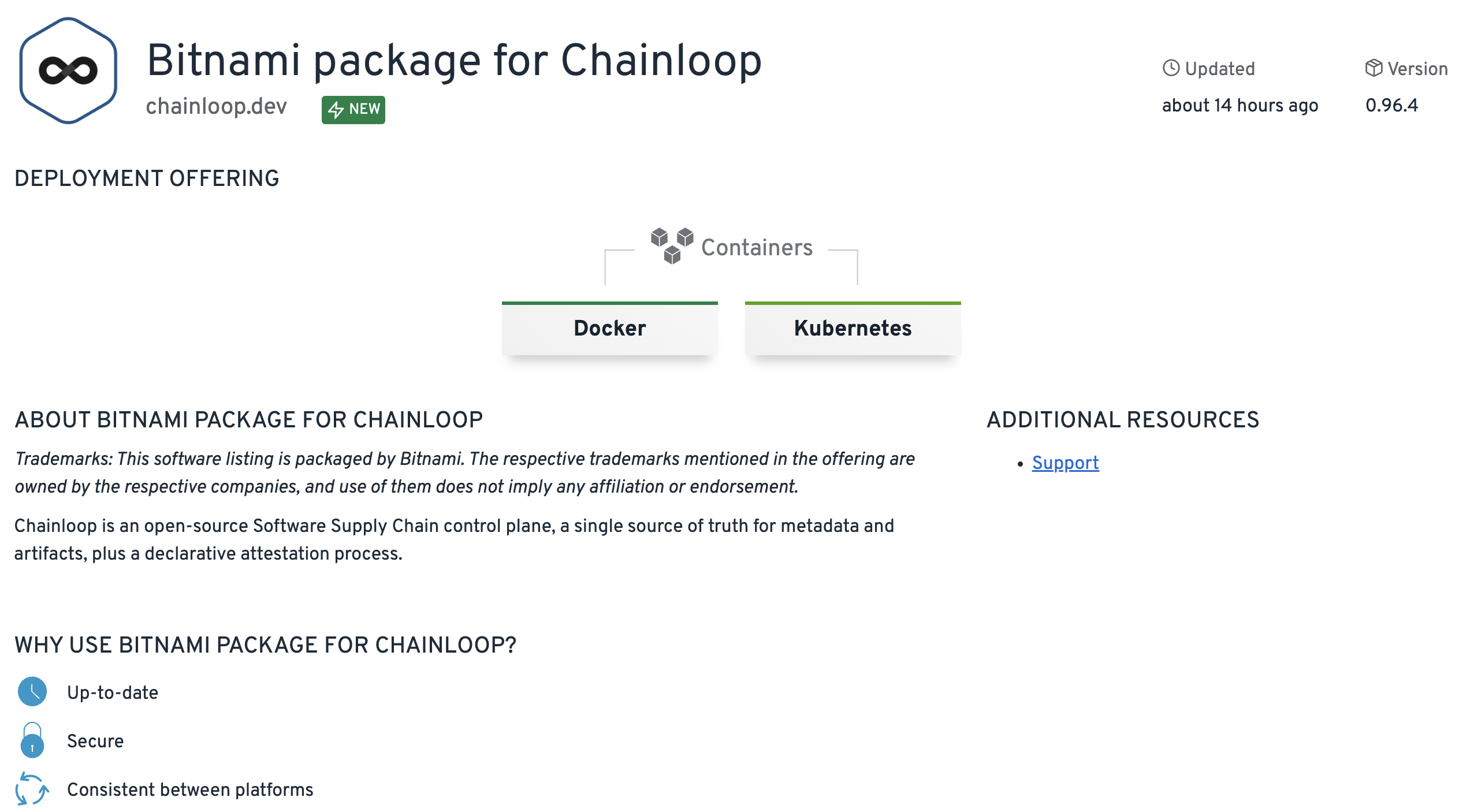This screenshot has height=812, width=1459.
Task: Click the chainloop.dev subtitle text
Action: point(216,106)
